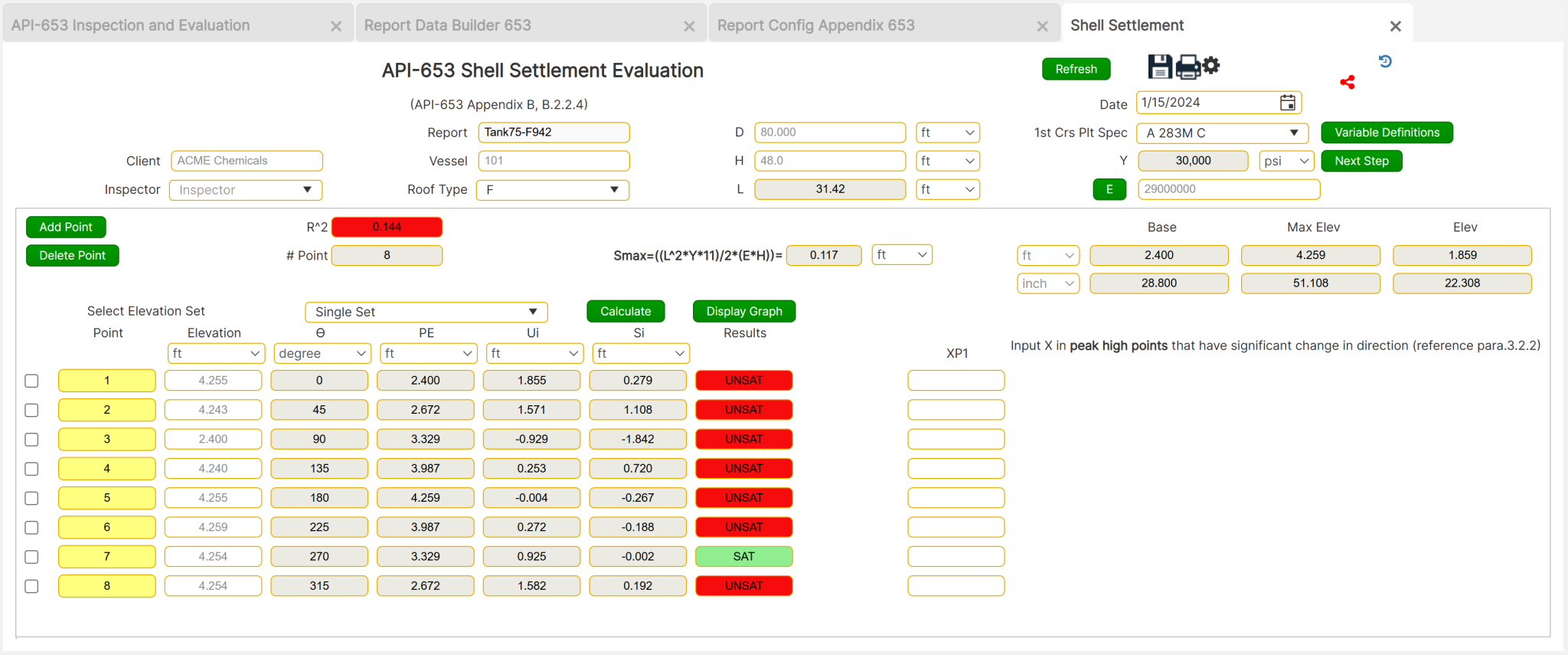Close the Shell Settlement tab
Image resolution: width=1568 pixels, height=655 pixels.
(x=1395, y=26)
